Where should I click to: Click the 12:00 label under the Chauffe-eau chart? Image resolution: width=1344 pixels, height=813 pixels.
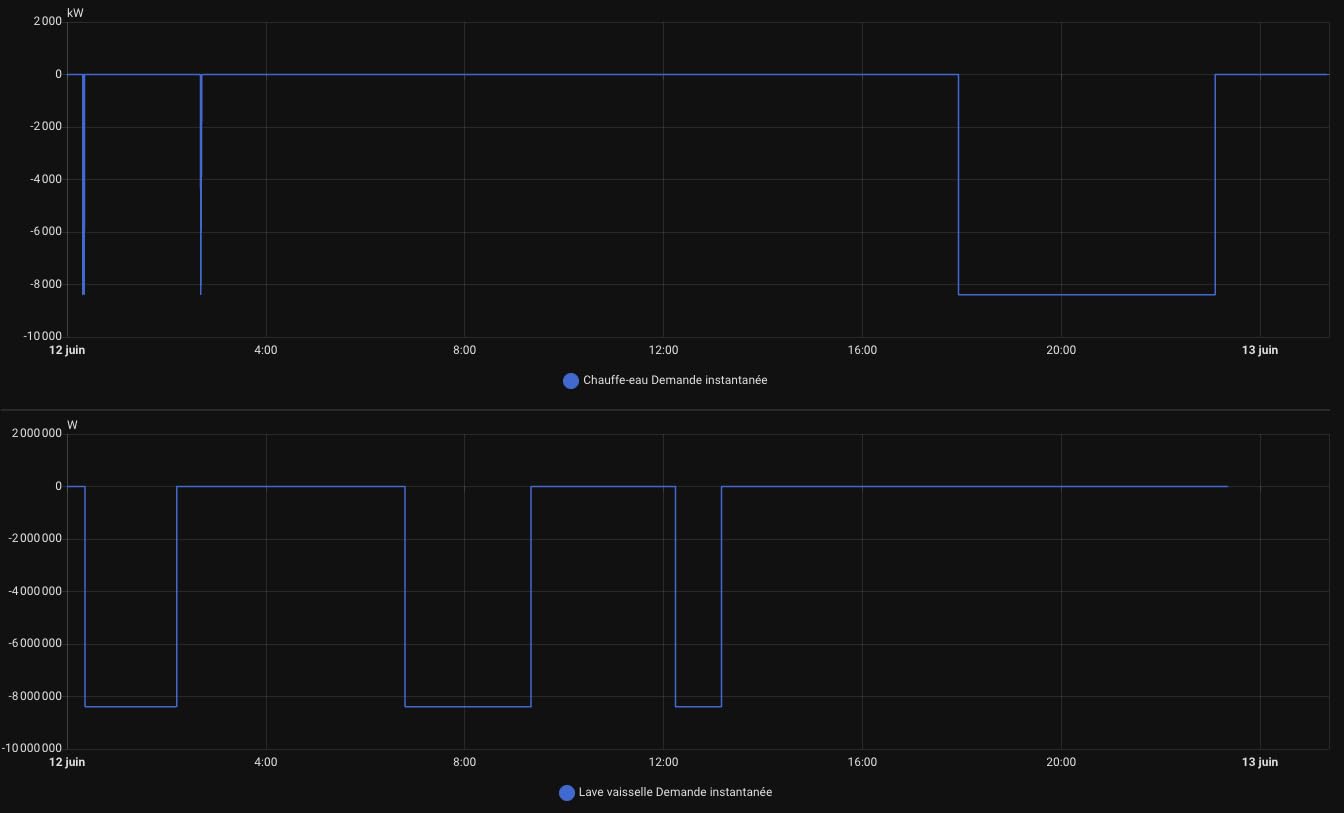663,350
